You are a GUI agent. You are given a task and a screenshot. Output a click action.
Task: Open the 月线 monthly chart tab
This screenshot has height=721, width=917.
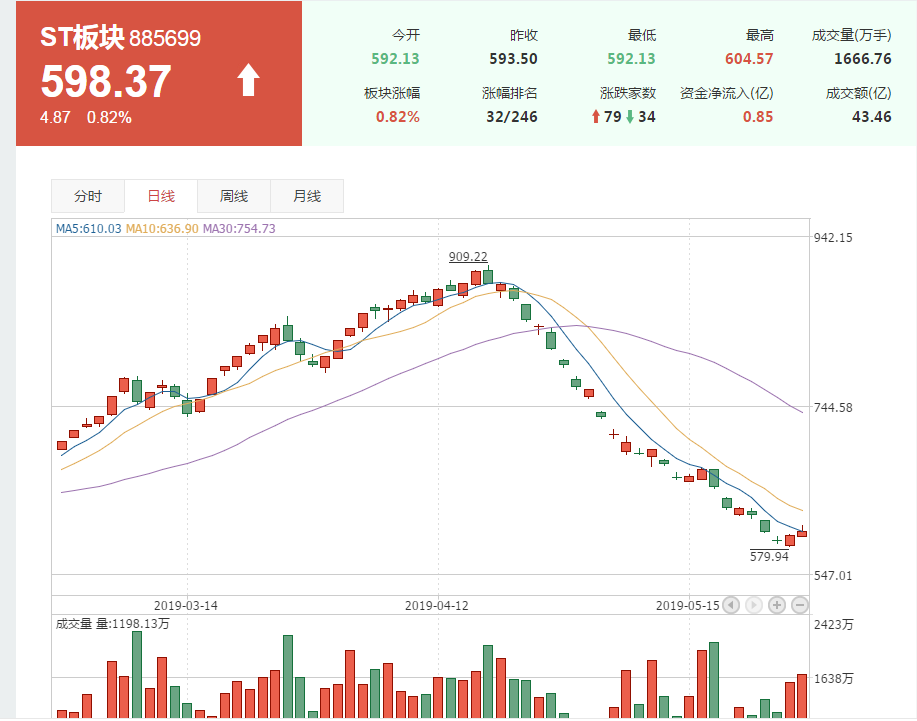click(x=307, y=196)
